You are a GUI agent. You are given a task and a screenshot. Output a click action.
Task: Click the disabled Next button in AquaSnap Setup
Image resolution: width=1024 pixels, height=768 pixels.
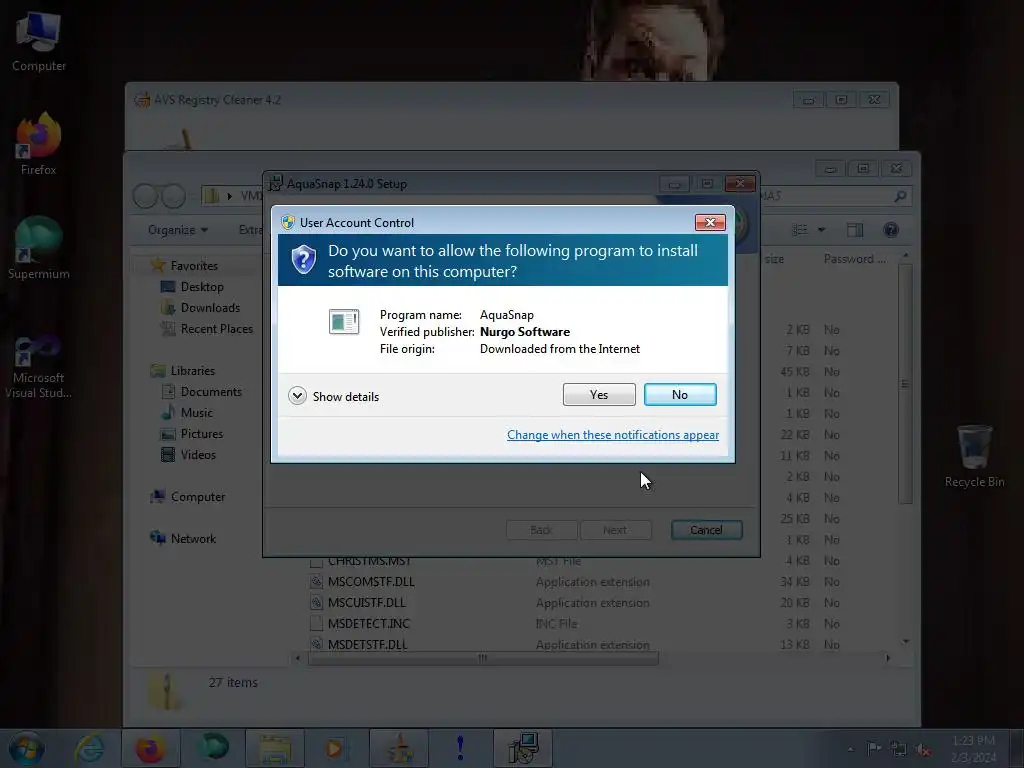[x=615, y=530]
